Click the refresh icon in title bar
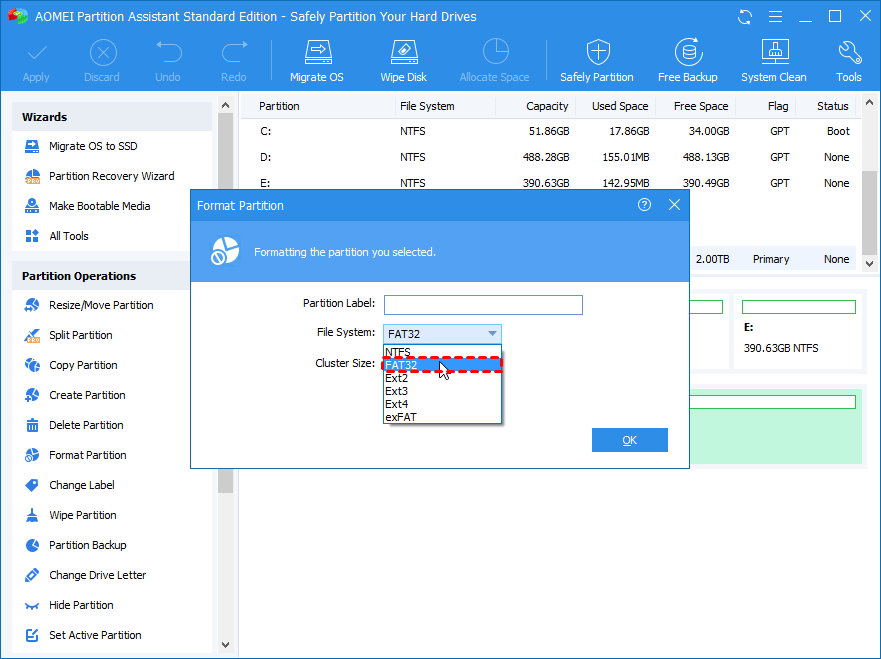This screenshot has width=881, height=659. [x=744, y=17]
